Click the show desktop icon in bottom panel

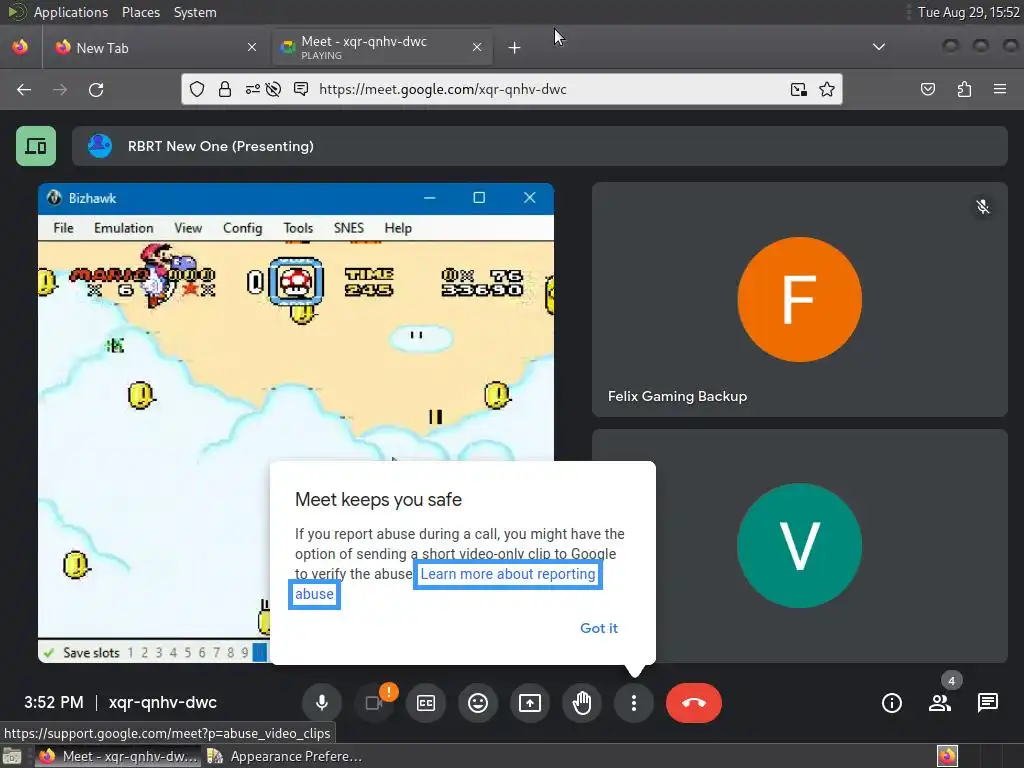12,756
